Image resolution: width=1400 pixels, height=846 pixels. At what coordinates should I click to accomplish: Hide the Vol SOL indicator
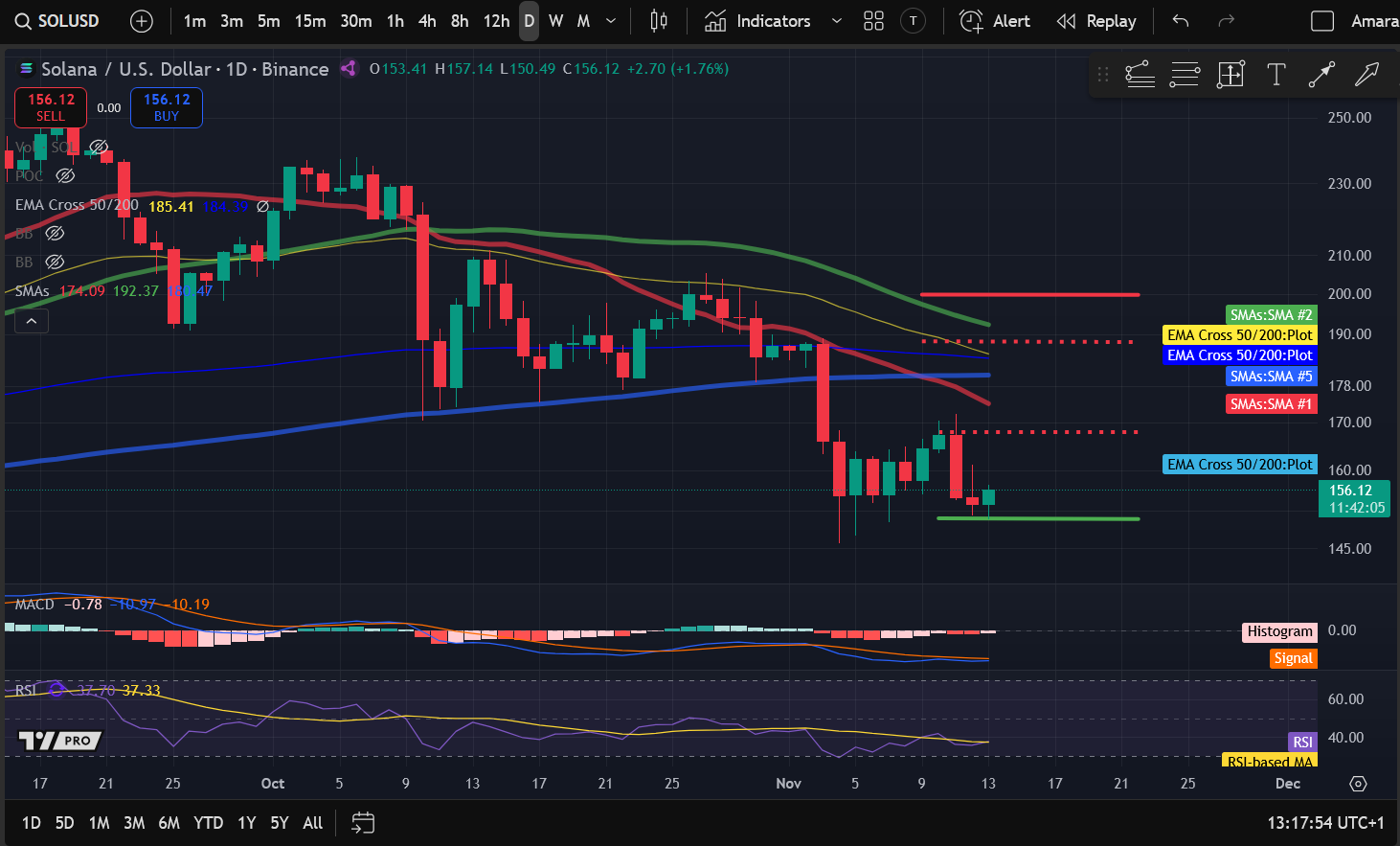98,148
